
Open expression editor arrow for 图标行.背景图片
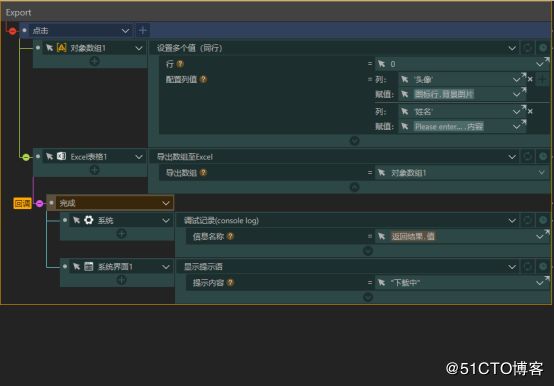(x=523, y=90)
